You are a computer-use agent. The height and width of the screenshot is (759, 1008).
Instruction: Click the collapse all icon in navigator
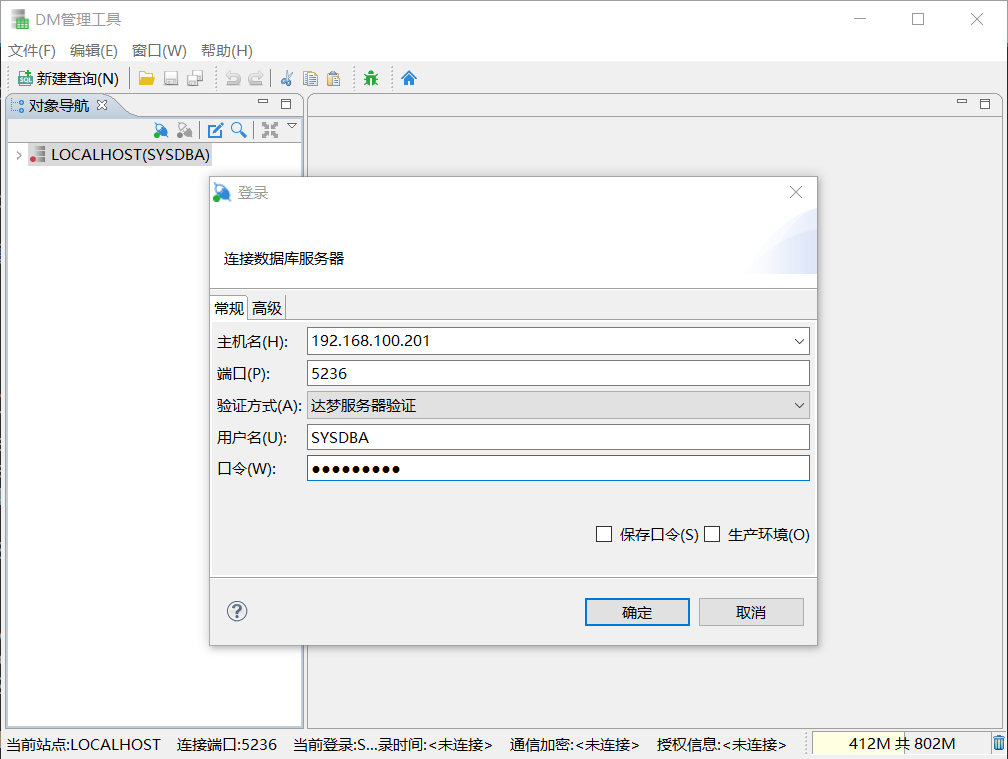point(270,130)
